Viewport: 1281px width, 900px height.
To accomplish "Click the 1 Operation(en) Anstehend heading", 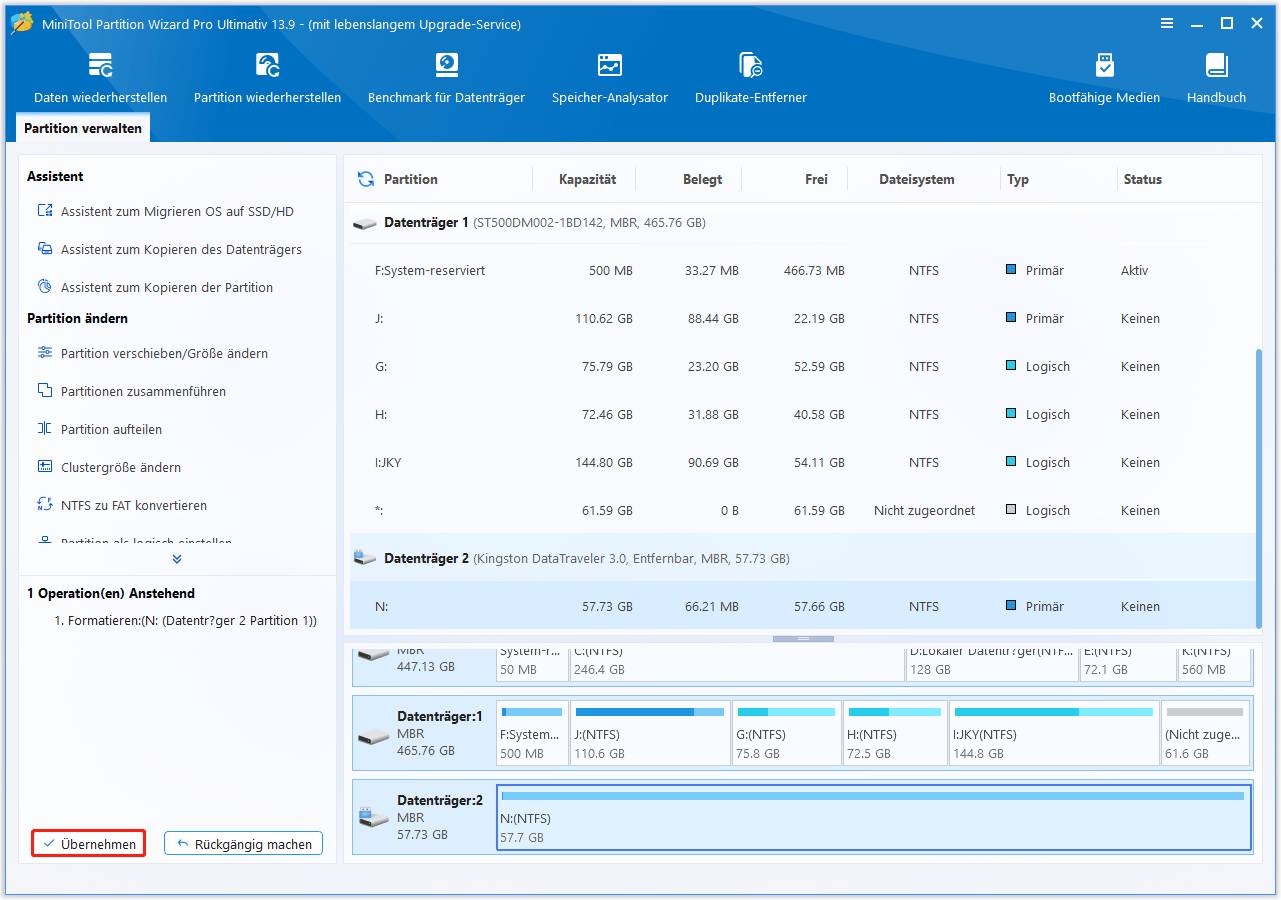I will click(x=111, y=593).
